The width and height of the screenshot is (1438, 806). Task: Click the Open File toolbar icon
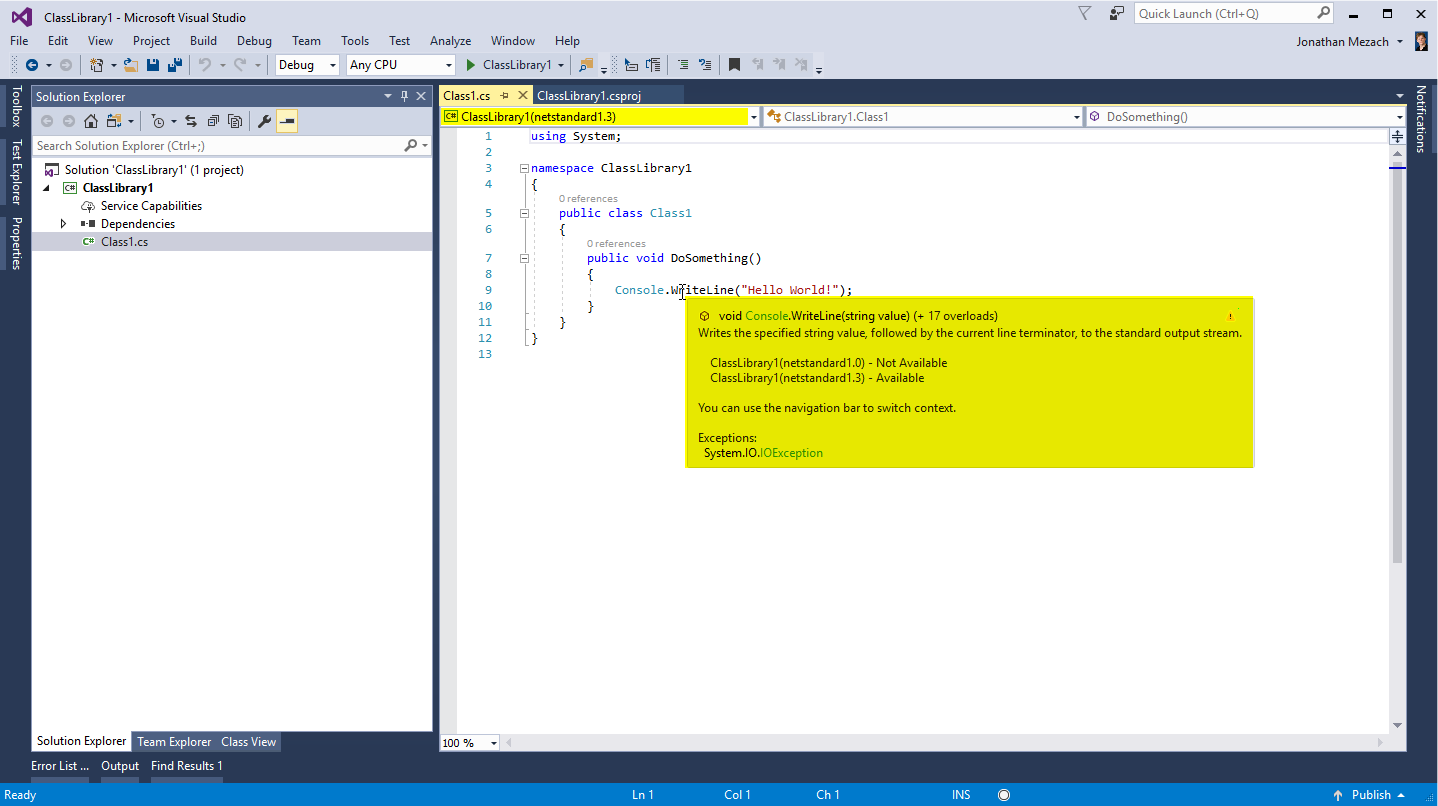pyautogui.click(x=131, y=65)
